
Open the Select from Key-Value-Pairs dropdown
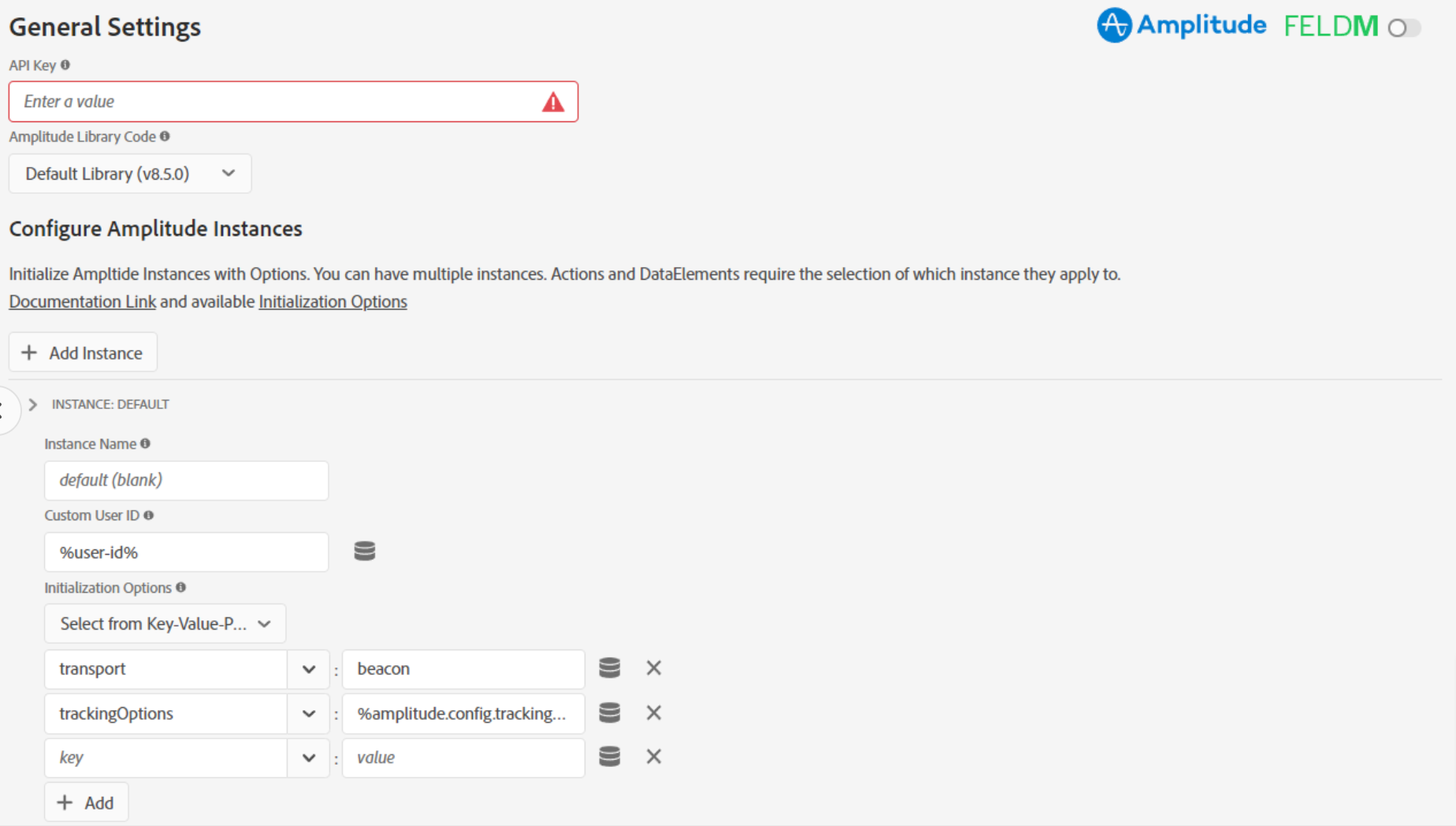click(x=165, y=623)
